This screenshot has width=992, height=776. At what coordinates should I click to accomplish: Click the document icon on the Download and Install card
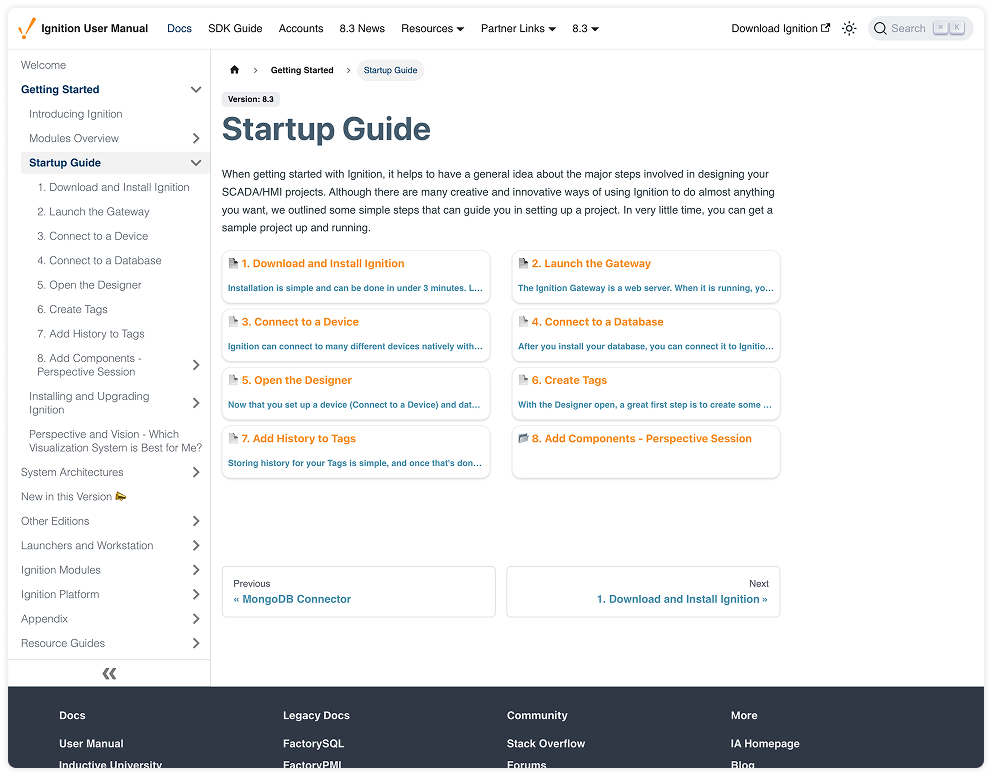tap(234, 263)
